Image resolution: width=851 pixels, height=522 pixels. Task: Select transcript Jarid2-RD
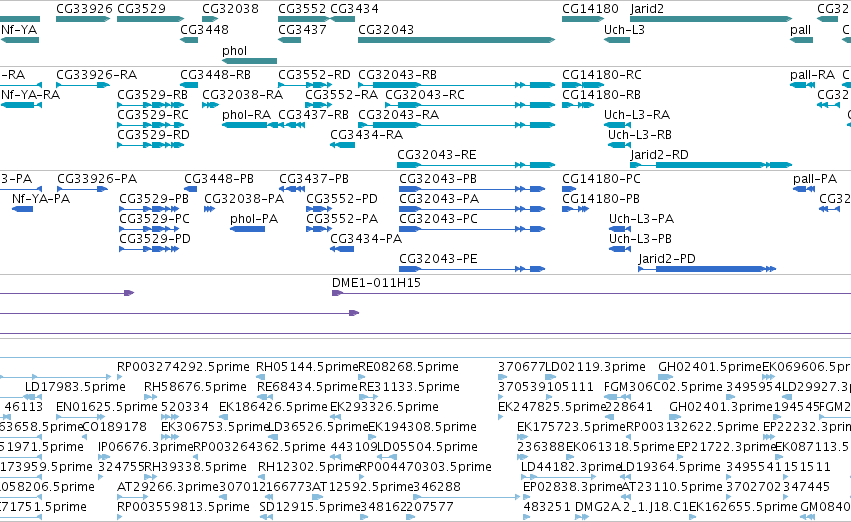659,155
